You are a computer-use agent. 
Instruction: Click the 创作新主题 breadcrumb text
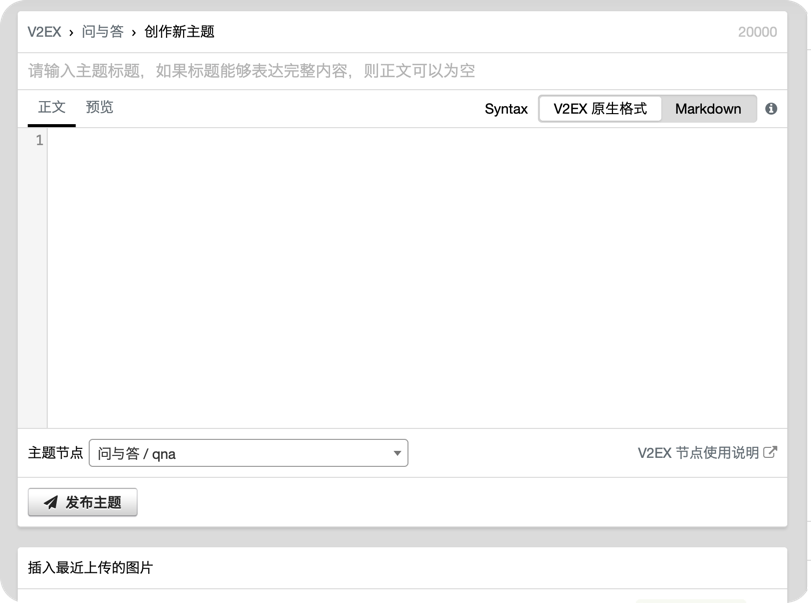[179, 32]
